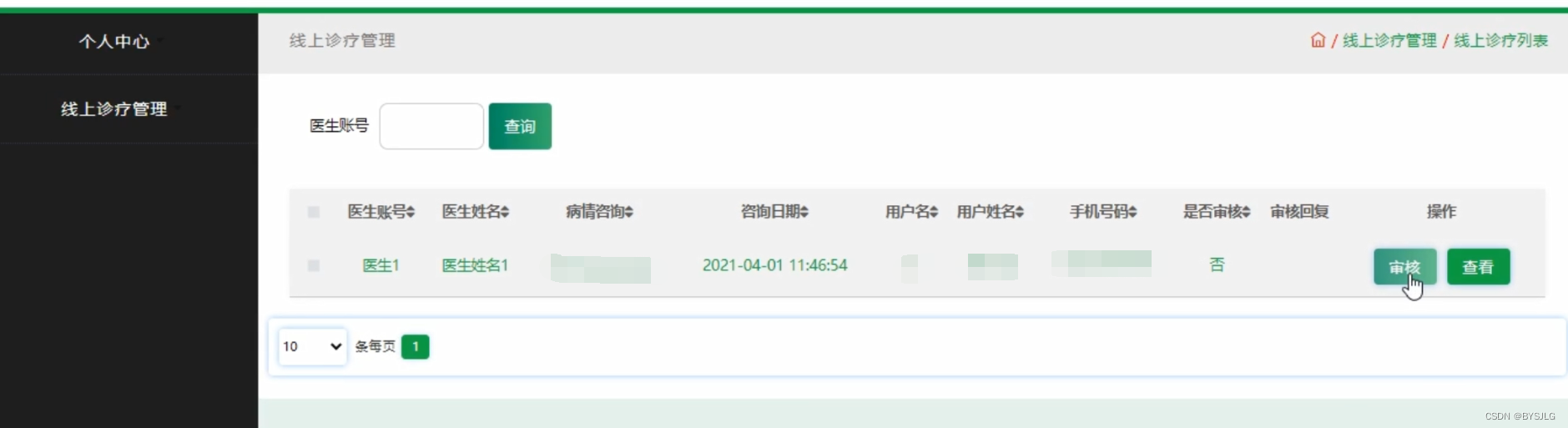1568x428 pixels.
Task: Sort by 医生姓名 column
Action: pos(476,212)
